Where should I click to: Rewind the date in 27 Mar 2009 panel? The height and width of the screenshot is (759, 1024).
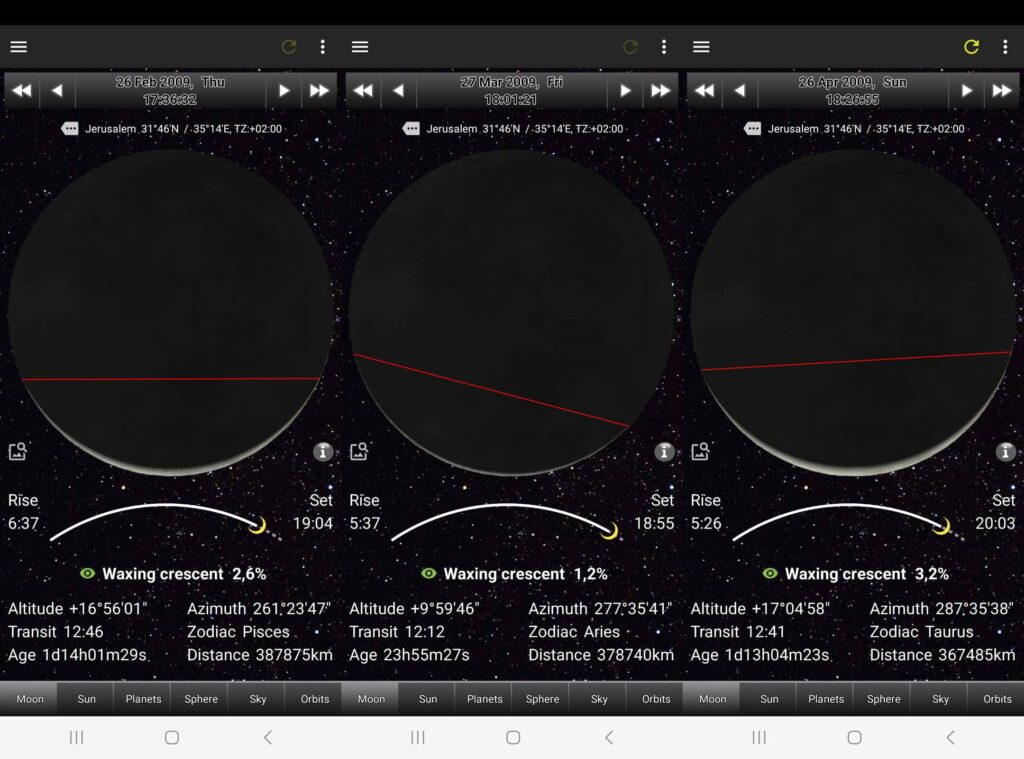click(363, 91)
